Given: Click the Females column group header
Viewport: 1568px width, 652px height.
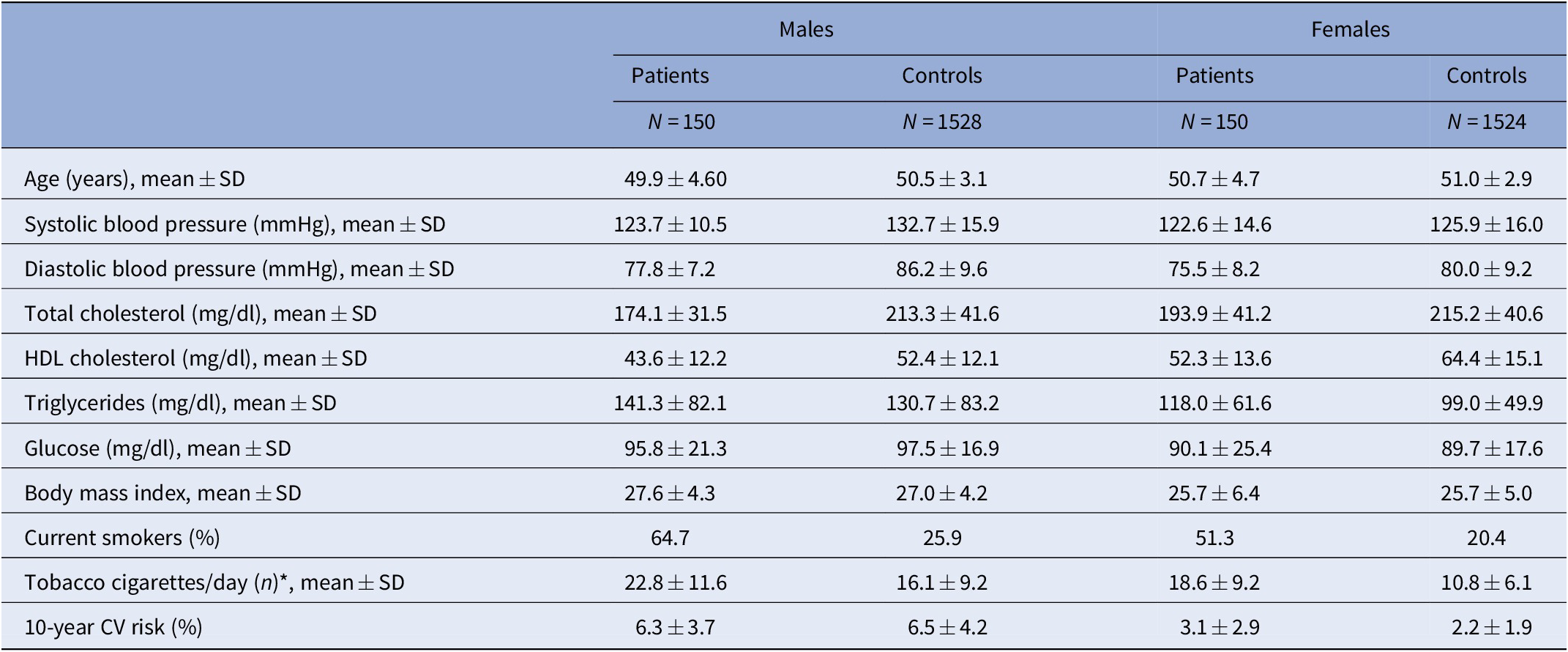Looking at the screenshot, I should [1350, 29].
